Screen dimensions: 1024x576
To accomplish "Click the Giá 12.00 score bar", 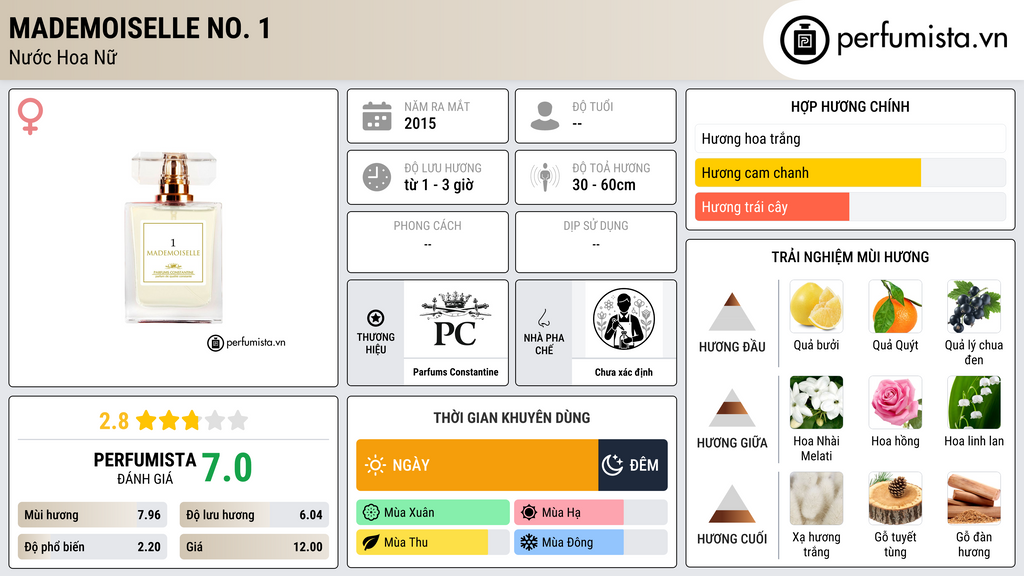I will coord(254,547).
